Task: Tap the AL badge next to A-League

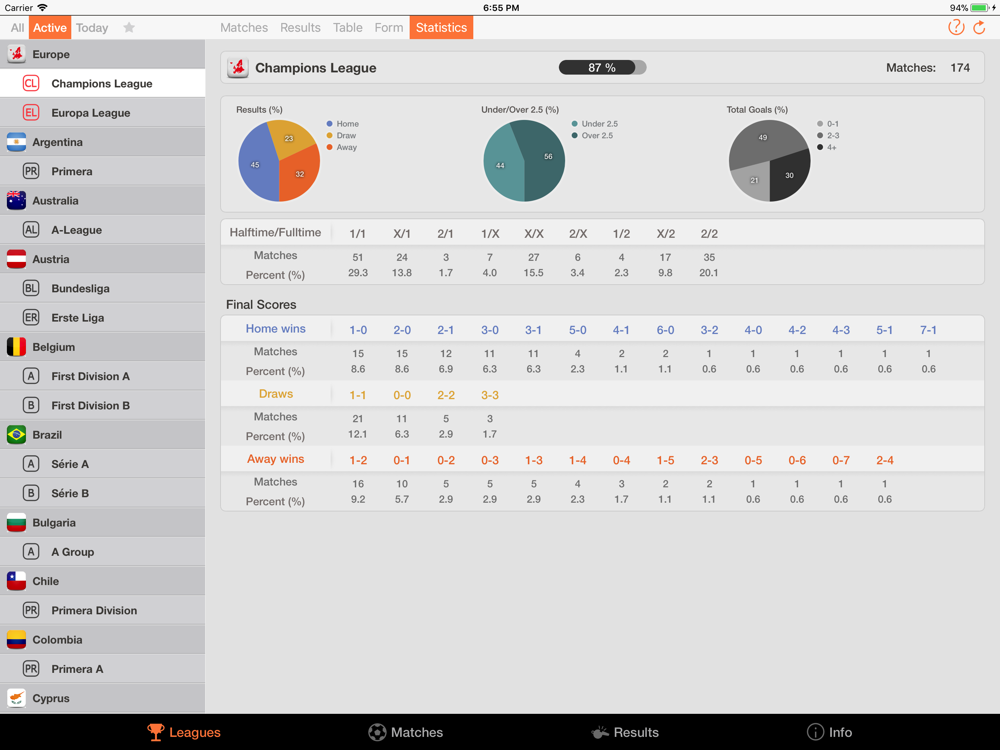Action: [x=31, y=230]
